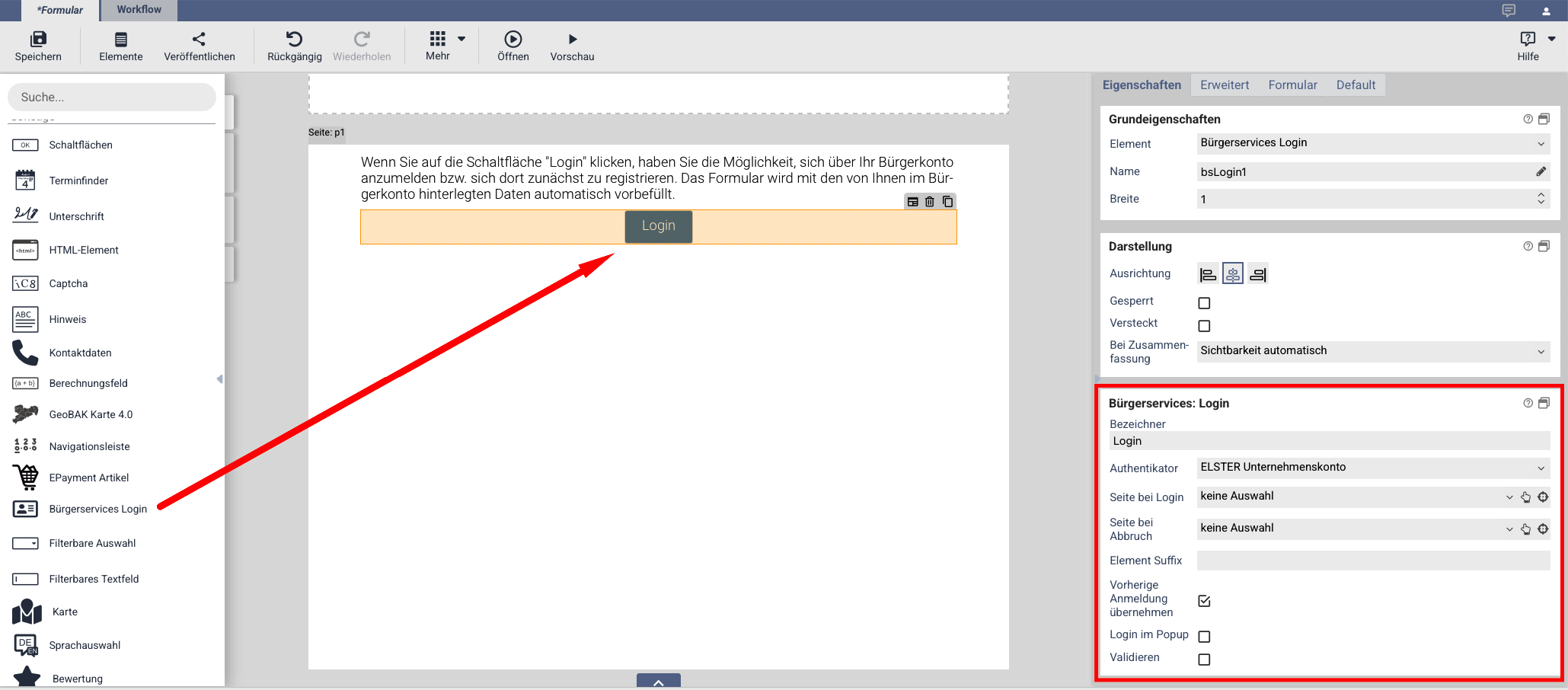1568x690 pixels.
Task: Click into the Bezeichner field containing Login
Action: [1330, 441]
